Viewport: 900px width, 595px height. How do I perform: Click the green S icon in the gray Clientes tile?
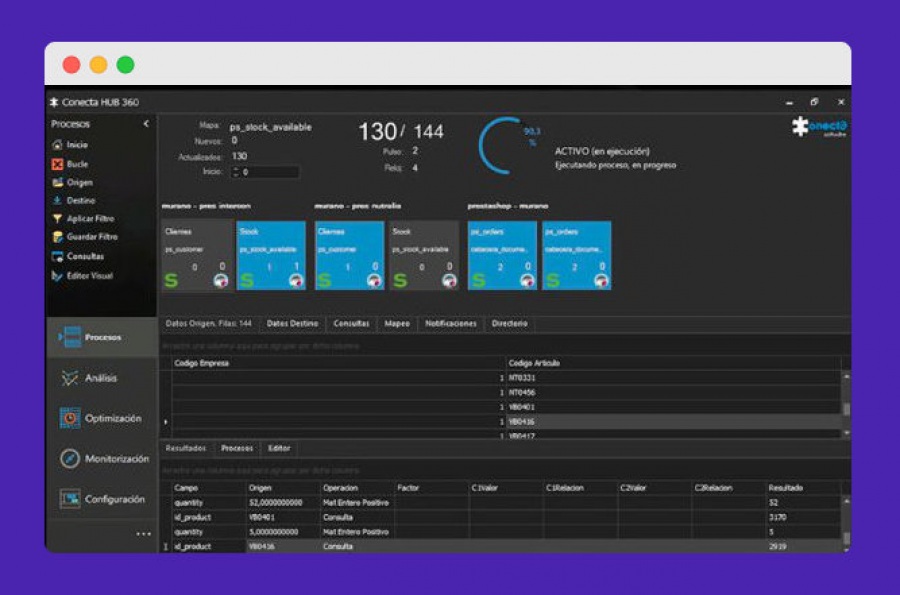171,281
